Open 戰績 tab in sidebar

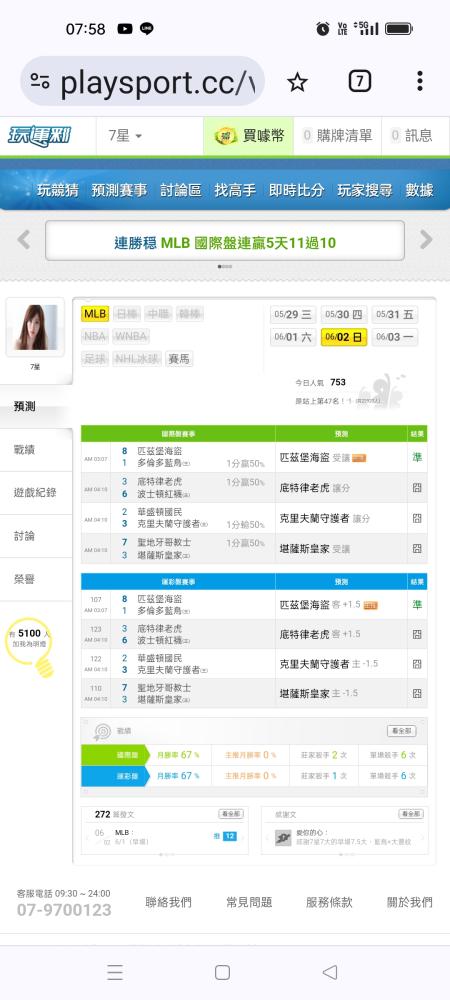click(x=25, y=450)
